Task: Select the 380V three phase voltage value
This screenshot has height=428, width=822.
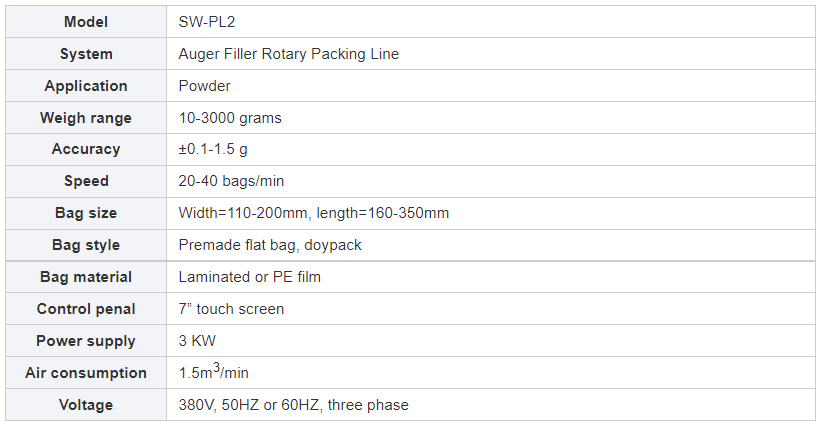Action: pyautogui.click(x=293, y=405)
